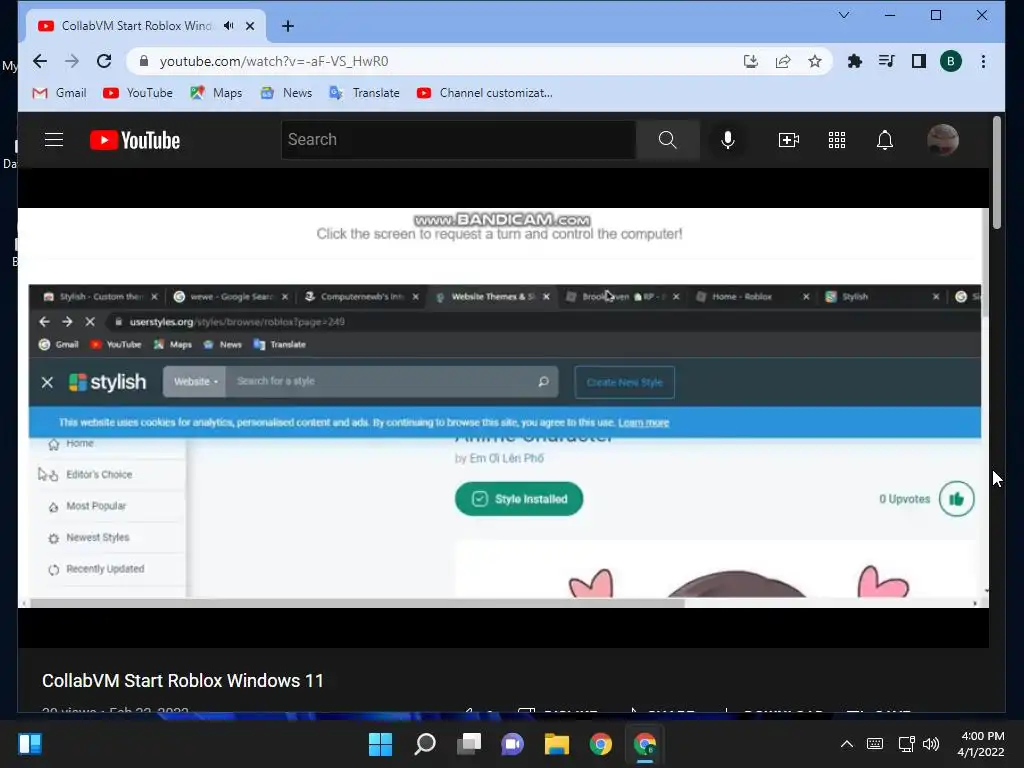Screen dimensions: 1024x768
Task: Reload the YouTube page
Action: click(104, 61)
